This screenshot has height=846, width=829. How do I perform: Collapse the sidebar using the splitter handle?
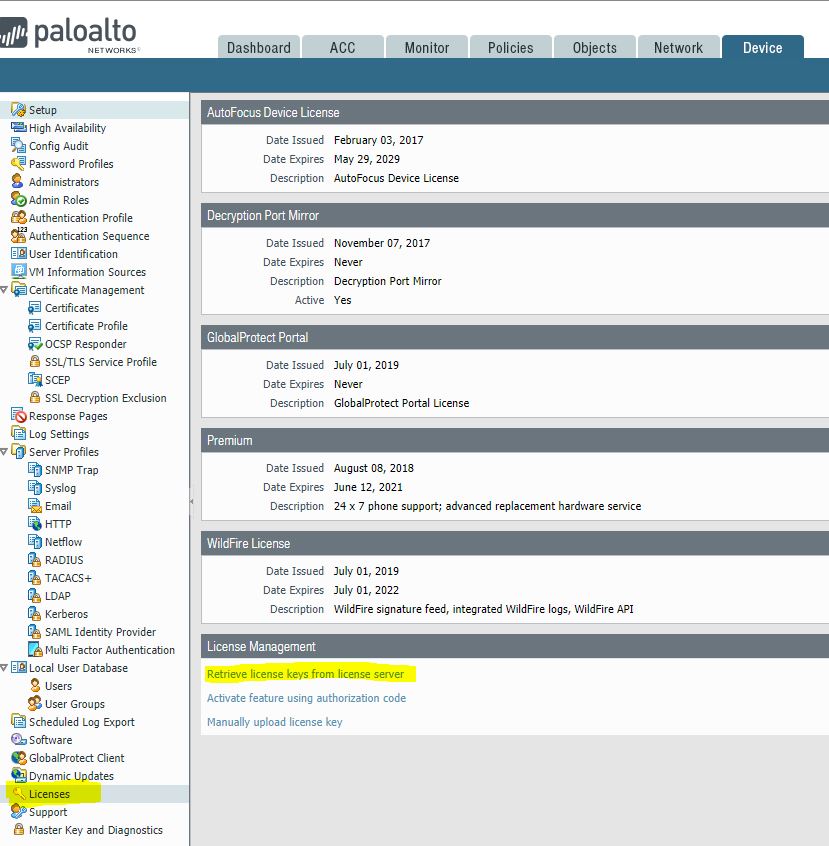[191, 501]
